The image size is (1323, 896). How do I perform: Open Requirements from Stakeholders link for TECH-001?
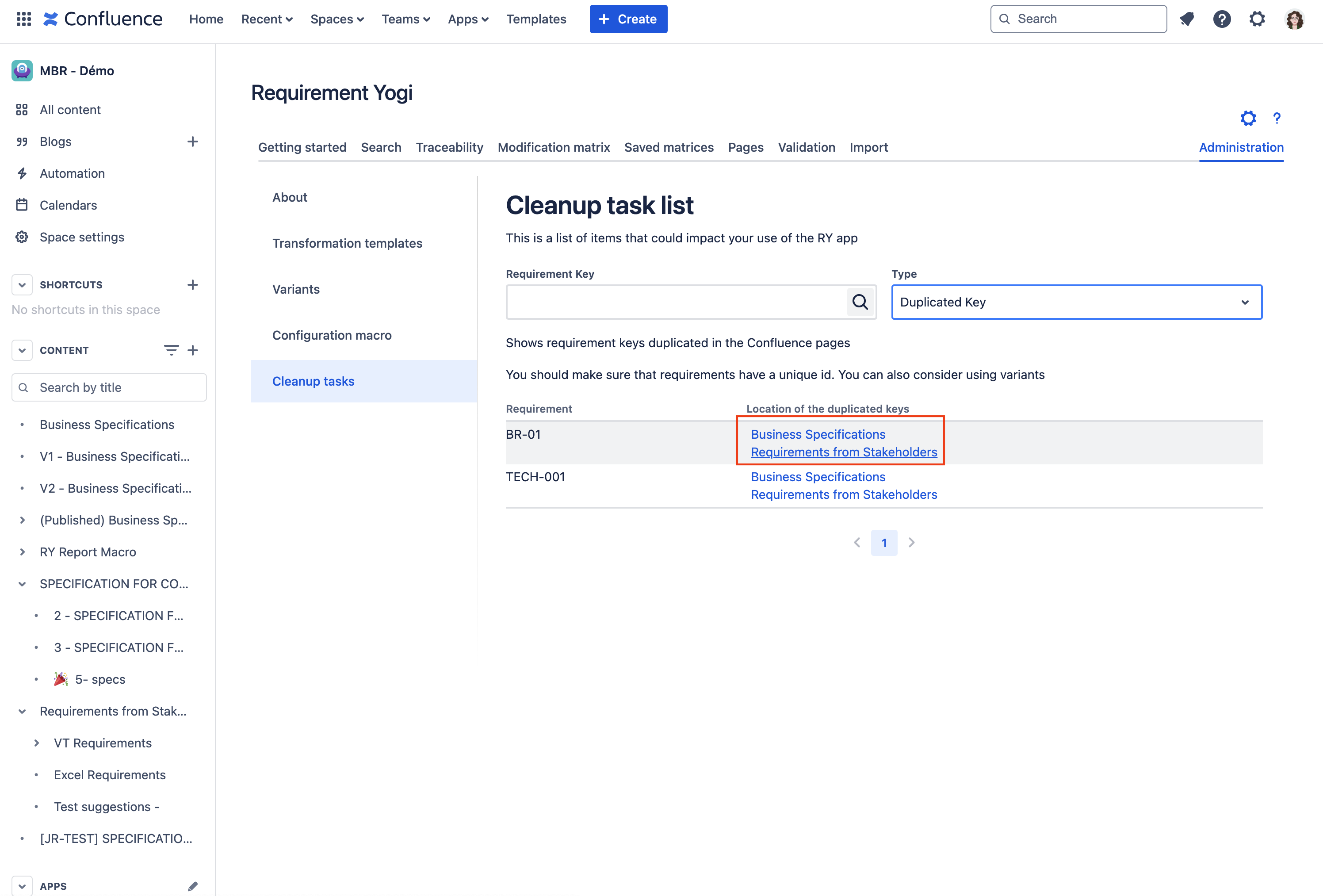(x=844, y=494)
